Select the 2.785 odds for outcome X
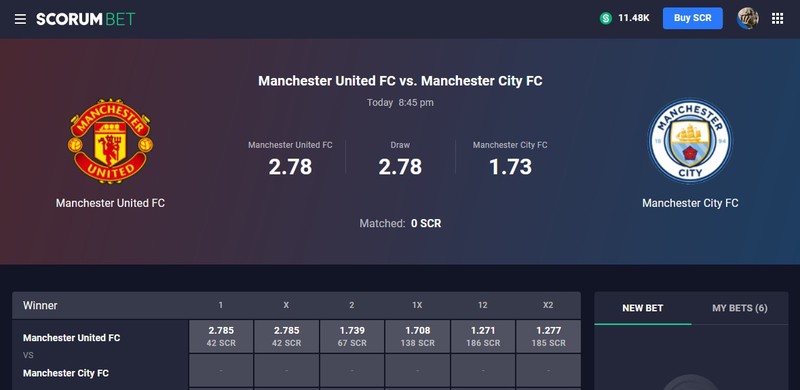 click(x=286, y=336)
